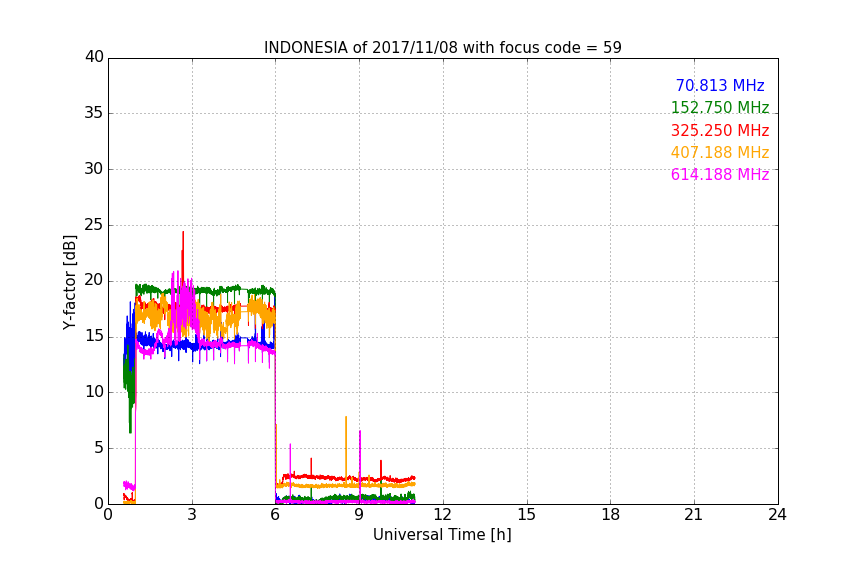Click the x-axis tick label 24
864x576 pixels.
point(777,515)
